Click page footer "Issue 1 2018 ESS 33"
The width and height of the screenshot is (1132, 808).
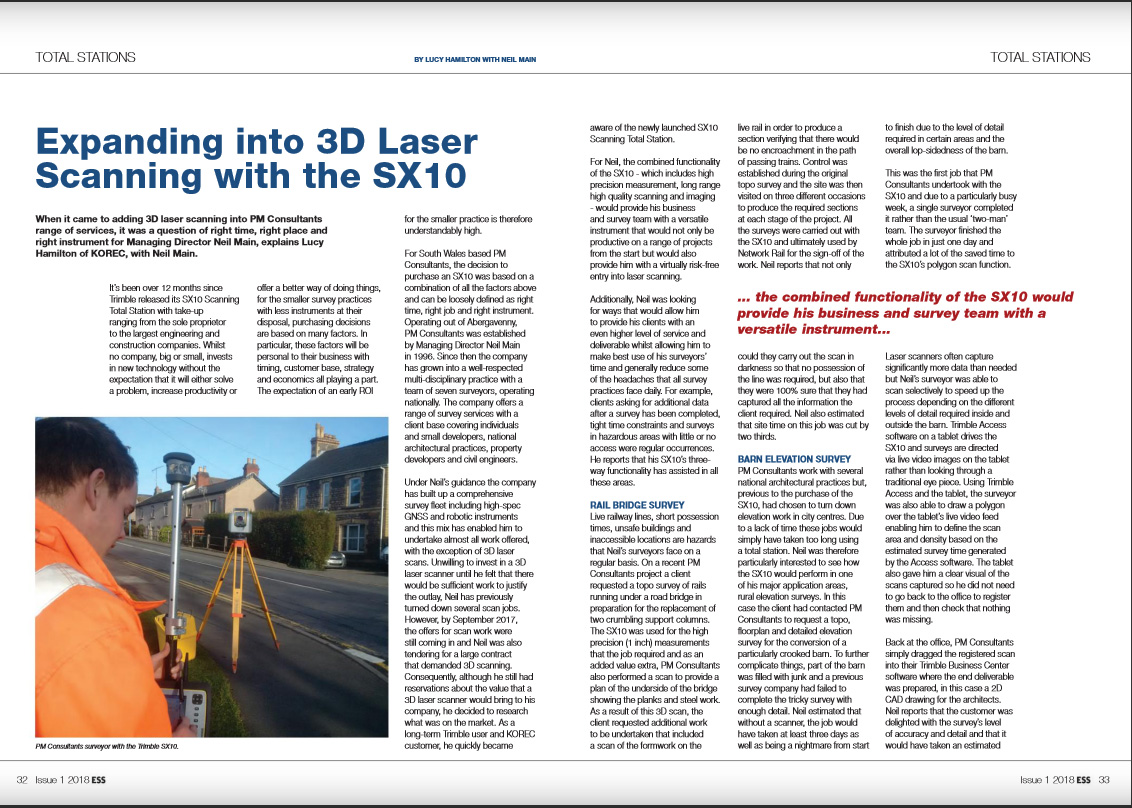click(1064, 780)
